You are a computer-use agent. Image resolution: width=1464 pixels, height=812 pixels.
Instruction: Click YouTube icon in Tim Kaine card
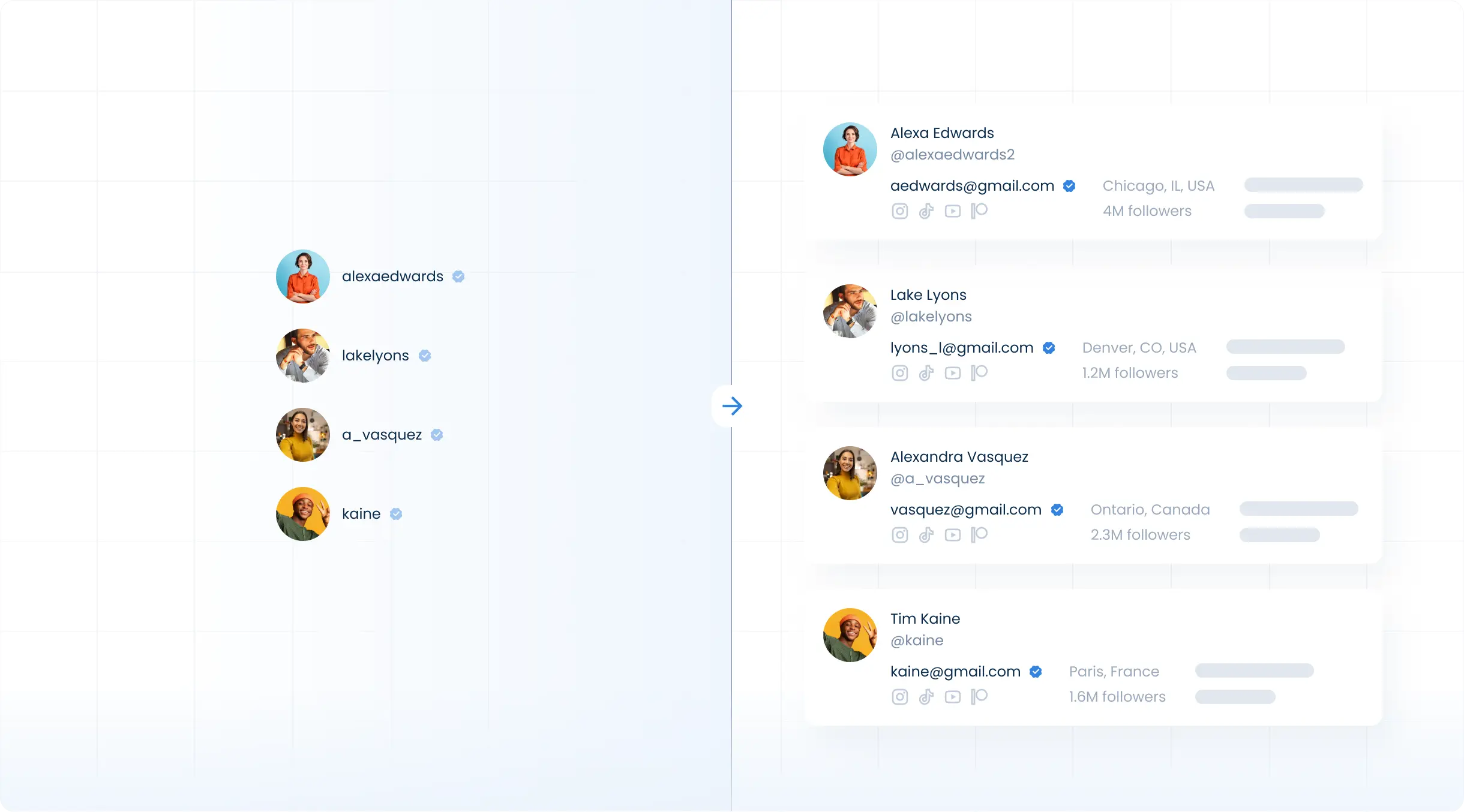(952, 697)
